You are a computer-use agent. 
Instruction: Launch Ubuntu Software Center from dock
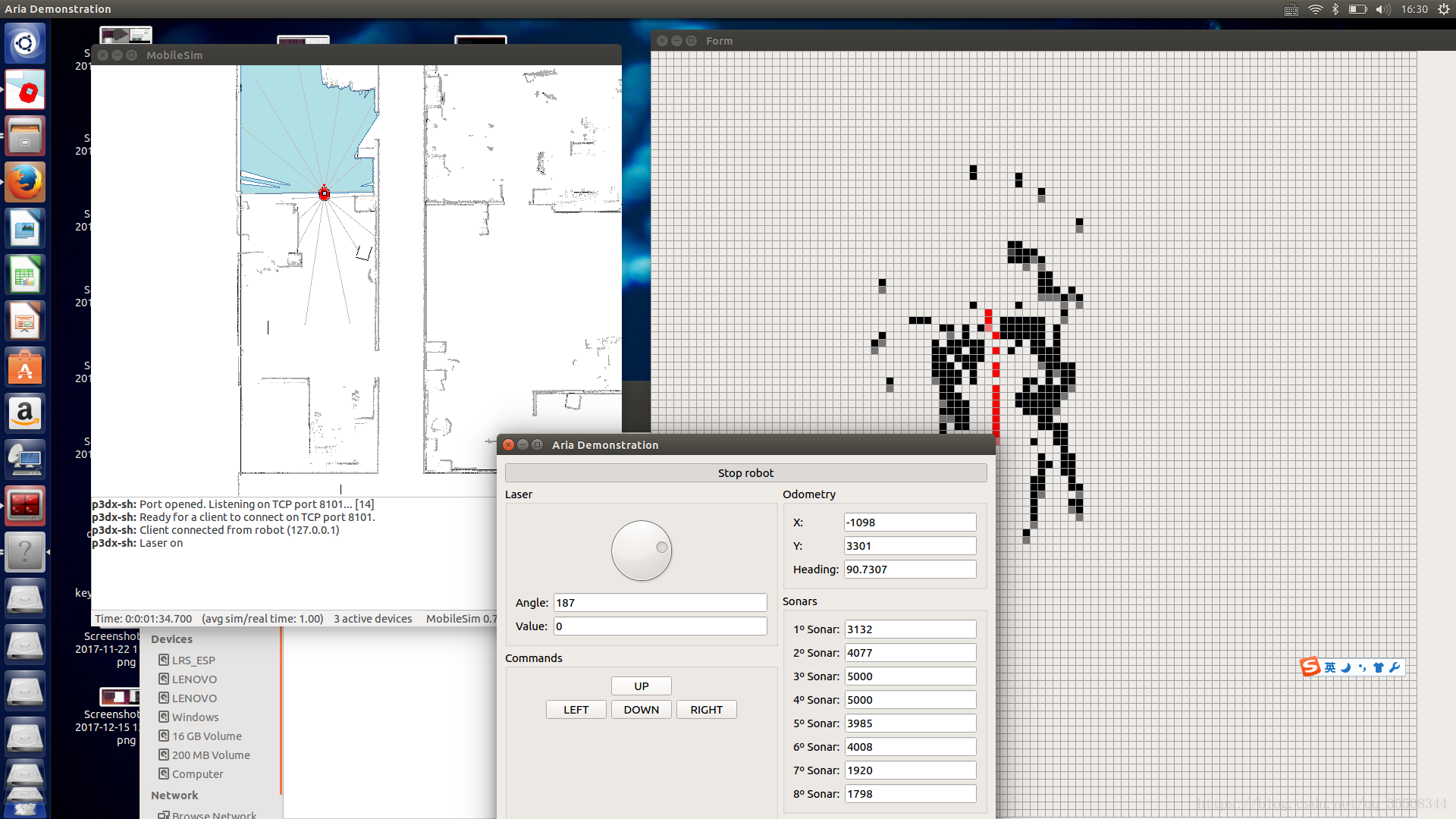click(x=25, y=368)
